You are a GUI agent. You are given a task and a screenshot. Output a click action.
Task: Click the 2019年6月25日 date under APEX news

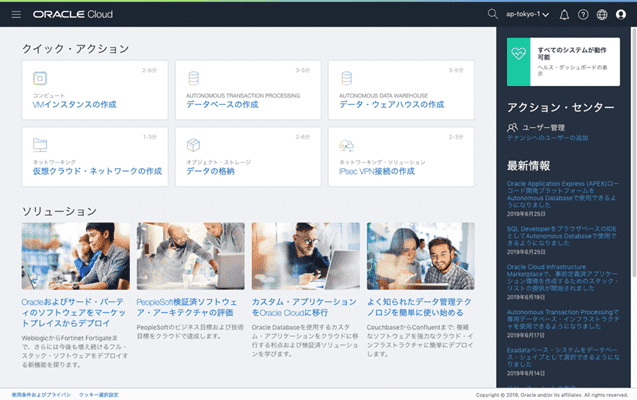click(x=526, y=214)
